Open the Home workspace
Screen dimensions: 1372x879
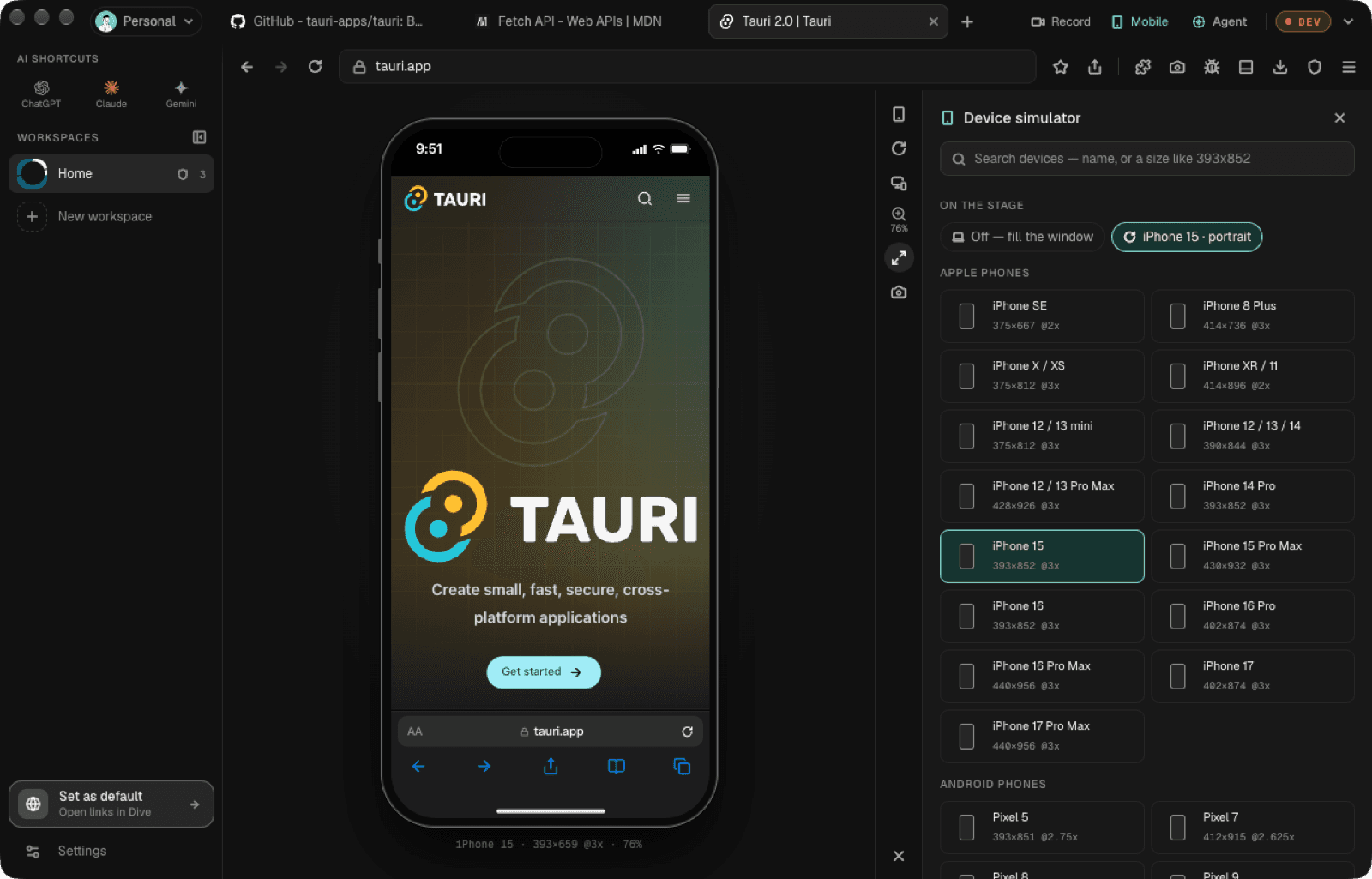(111, 174)
